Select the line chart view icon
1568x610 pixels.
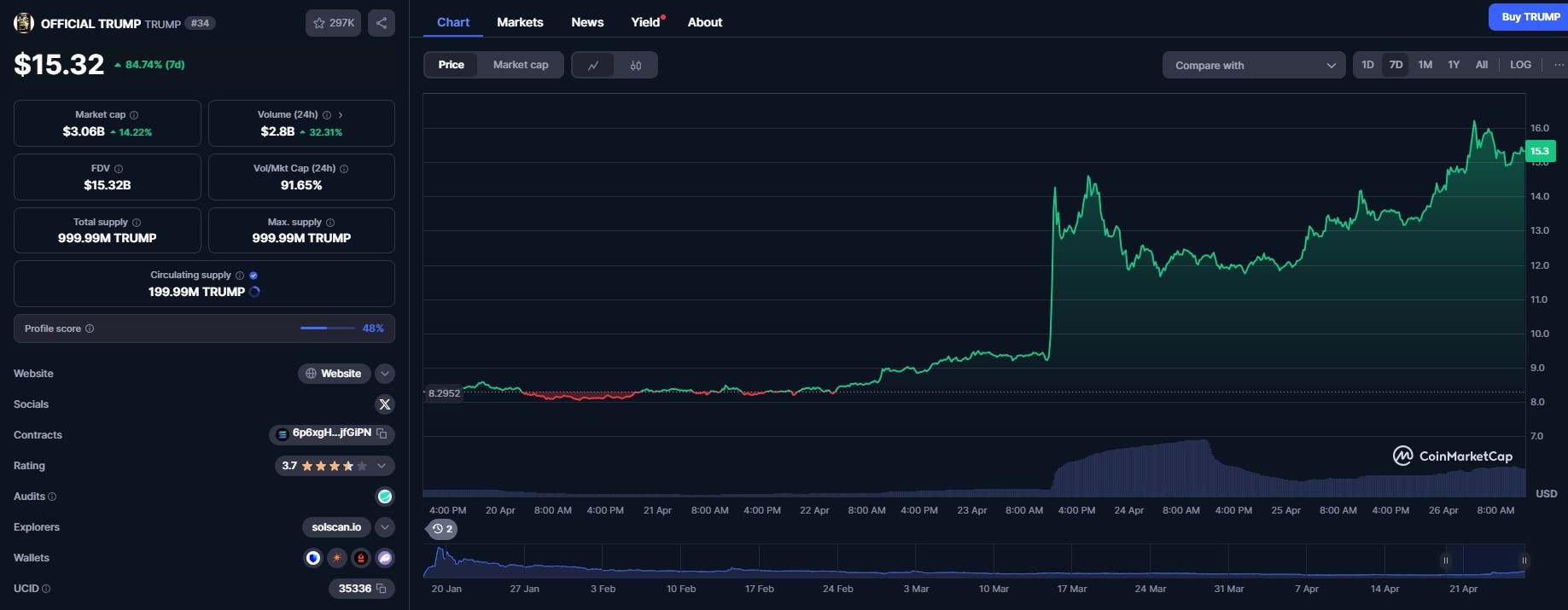click(593, 65)
